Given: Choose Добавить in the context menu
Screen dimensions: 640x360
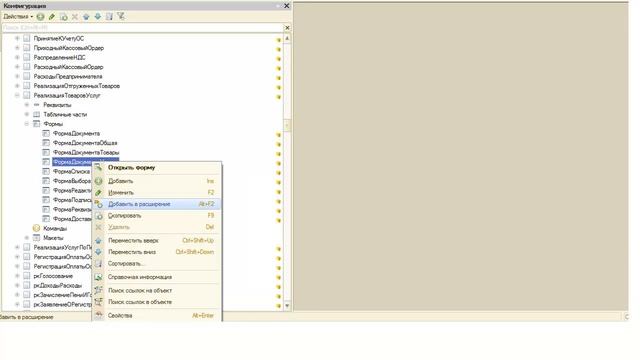Looking at the screenshot, I should [157, 181].
